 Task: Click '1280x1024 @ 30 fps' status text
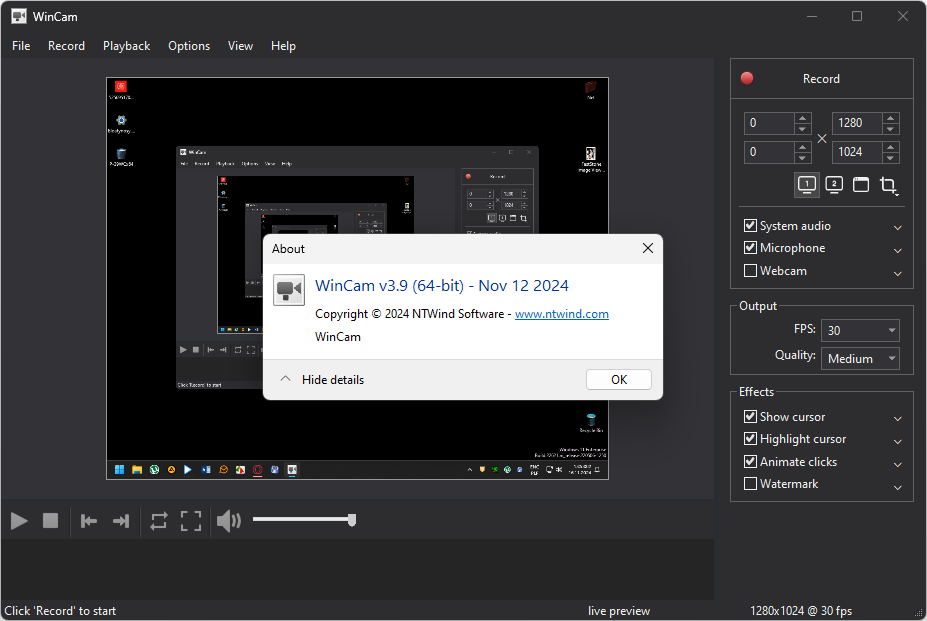[x=801, y=611]
